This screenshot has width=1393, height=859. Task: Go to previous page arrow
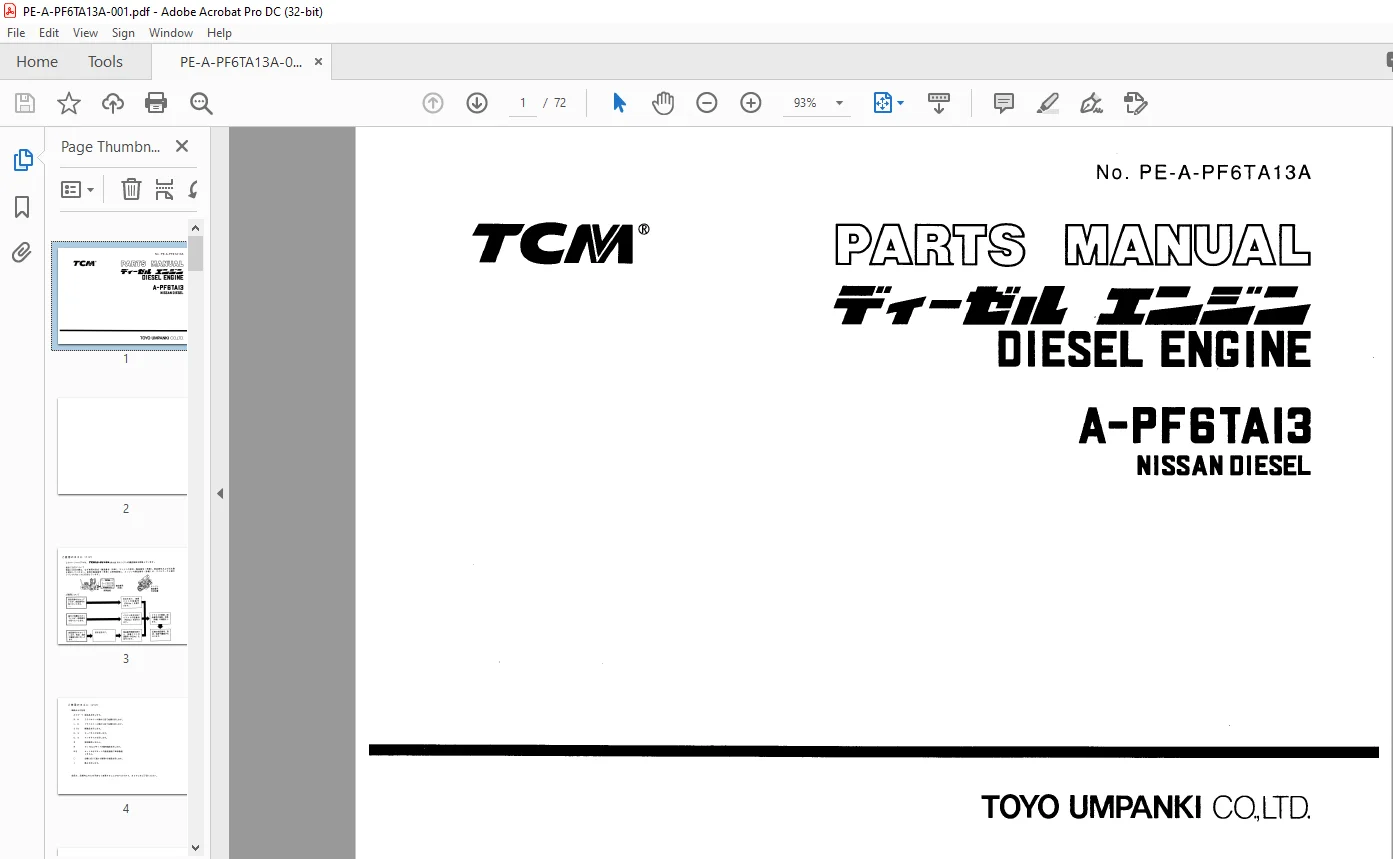point(433,103)
